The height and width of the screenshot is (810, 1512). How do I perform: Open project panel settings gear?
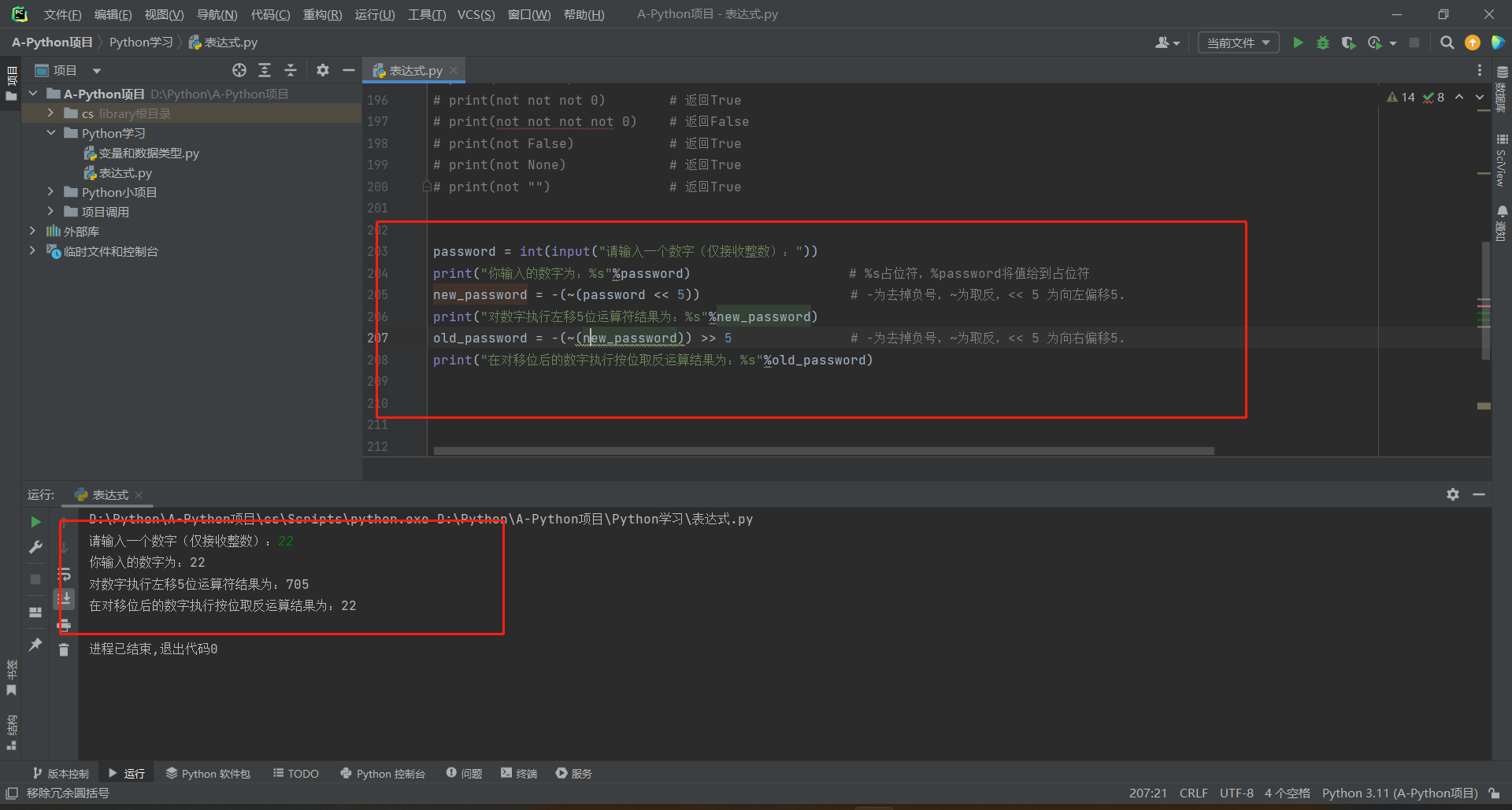323,71
